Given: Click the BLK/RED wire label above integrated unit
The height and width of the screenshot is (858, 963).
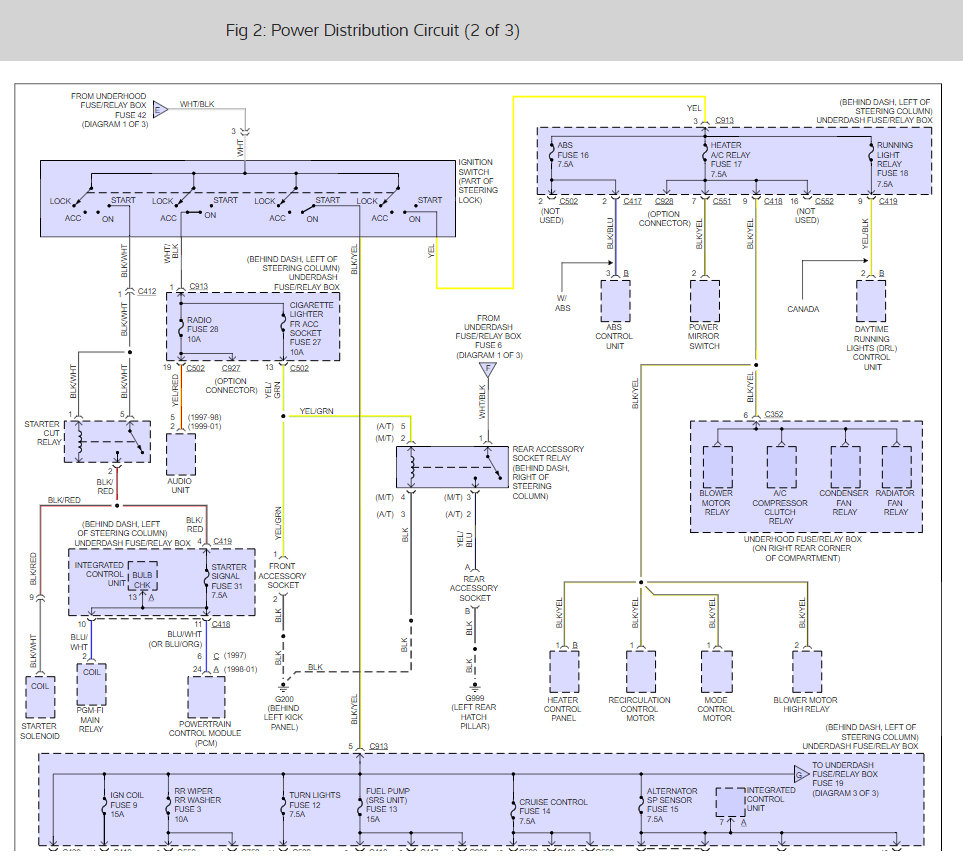Looking at the screenshot, I should point(64,500).
